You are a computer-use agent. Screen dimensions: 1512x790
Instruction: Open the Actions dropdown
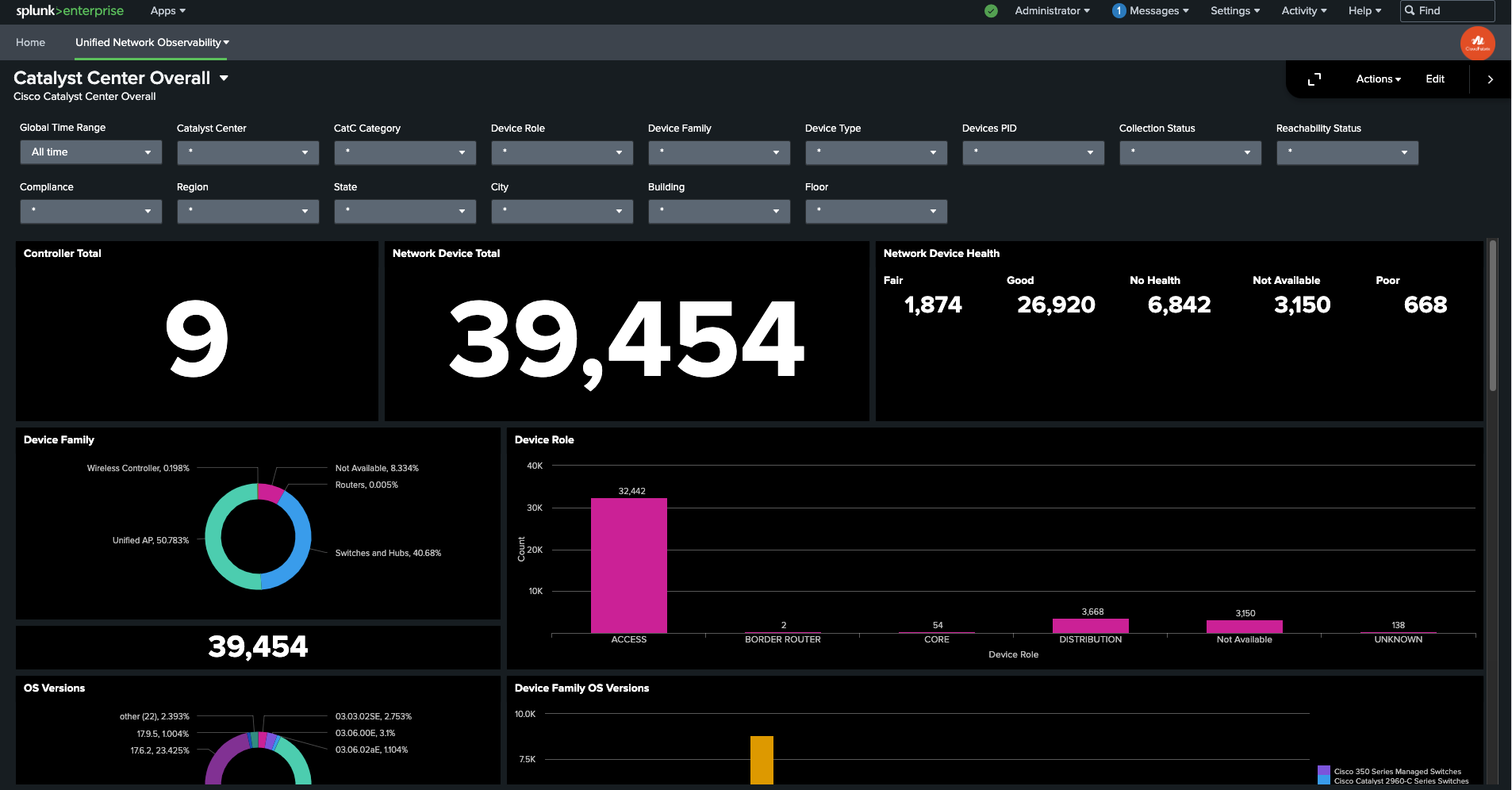[x=1379, y=79]
